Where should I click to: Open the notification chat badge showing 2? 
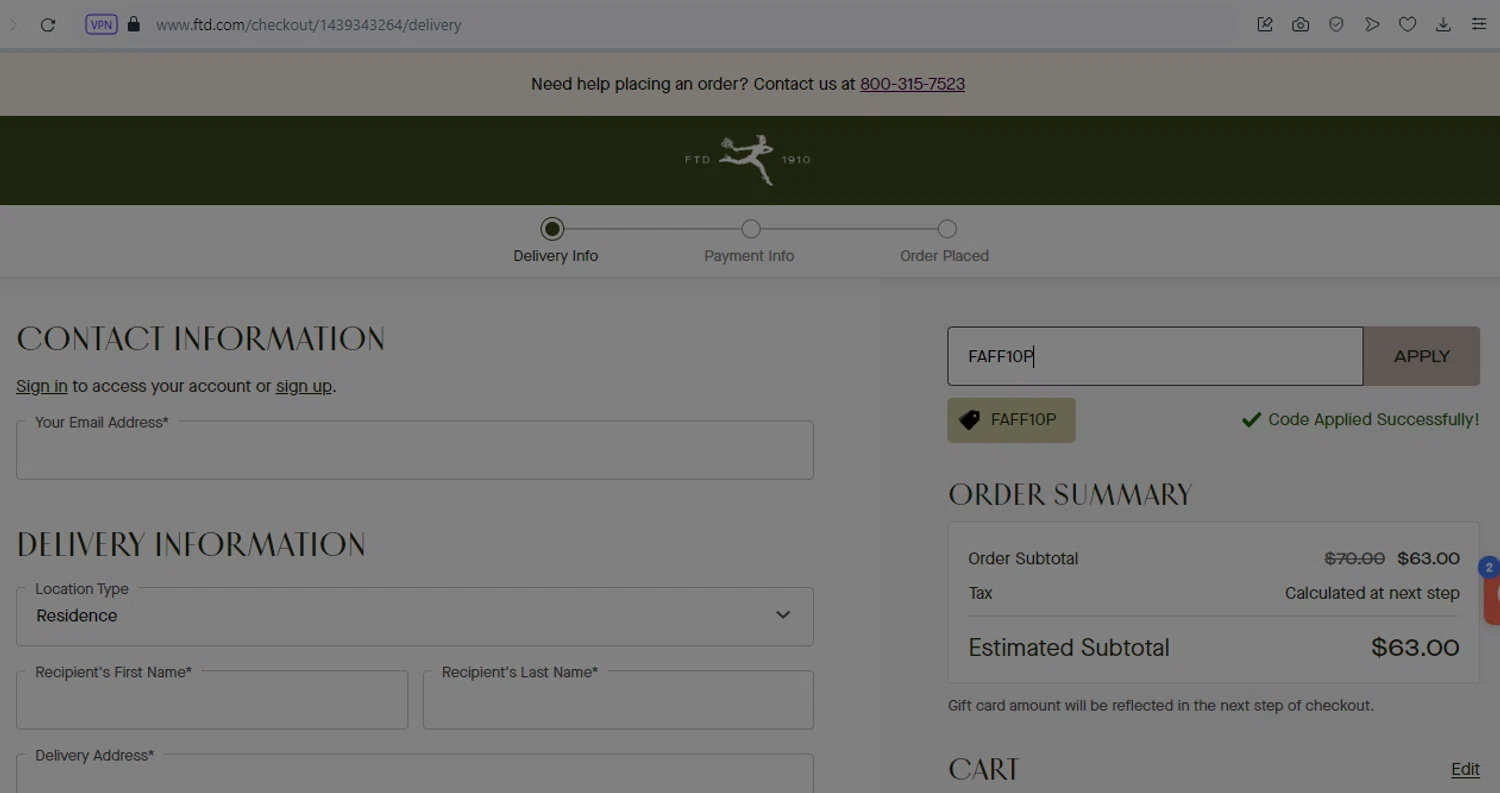1489,567
